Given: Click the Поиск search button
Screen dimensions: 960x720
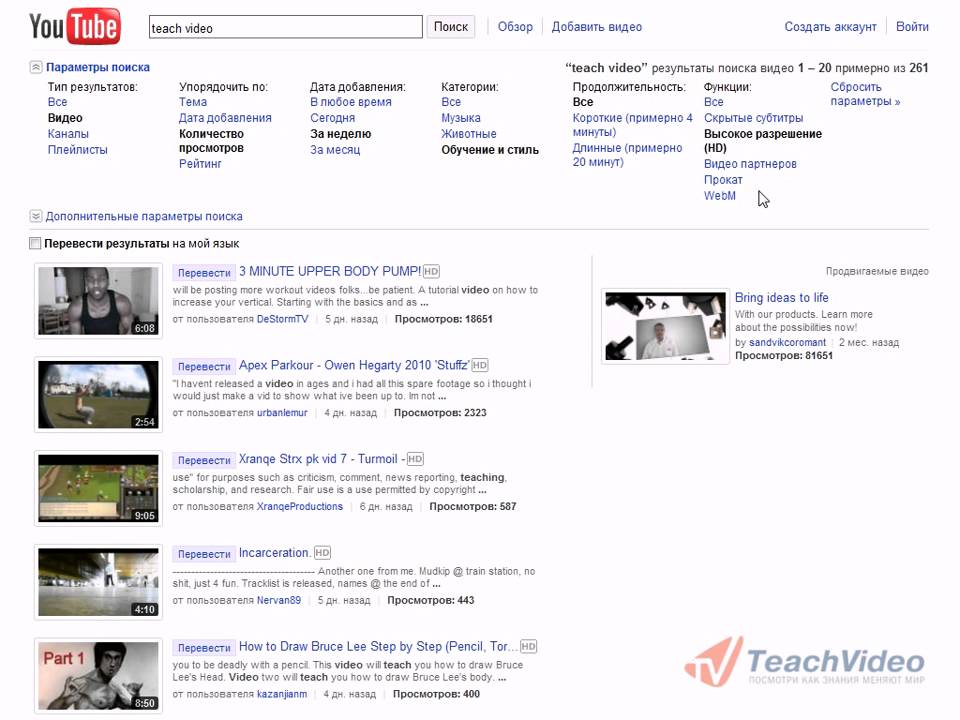Looking at the screenshot, I should pyautogui.click(x=451, y=27).
